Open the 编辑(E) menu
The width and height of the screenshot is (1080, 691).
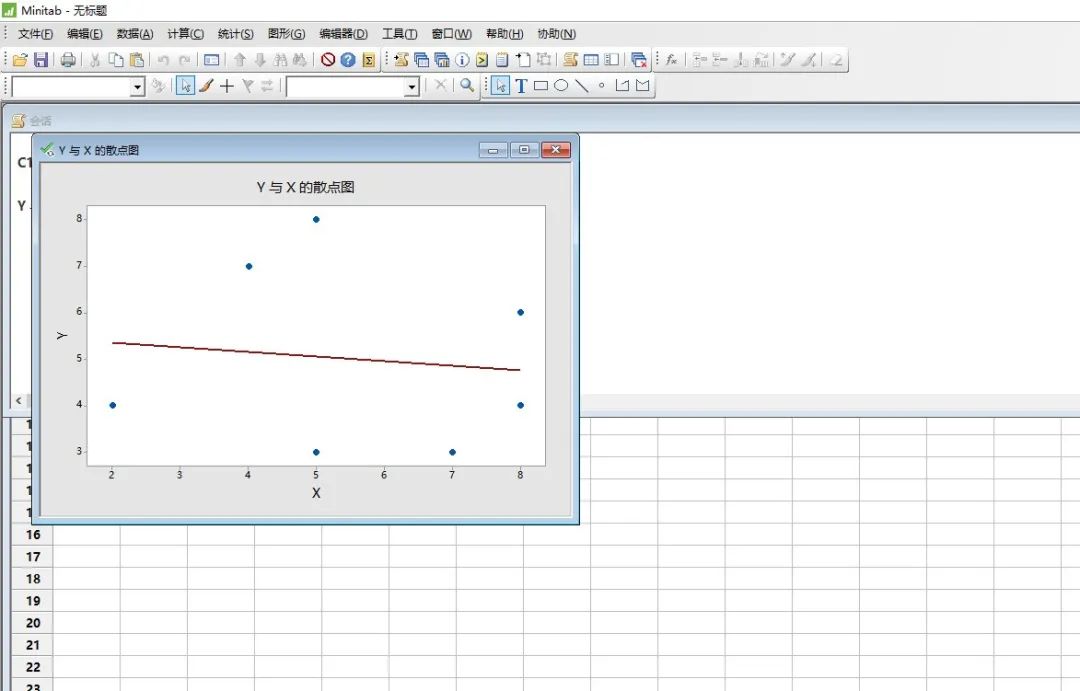pos(85,34)
